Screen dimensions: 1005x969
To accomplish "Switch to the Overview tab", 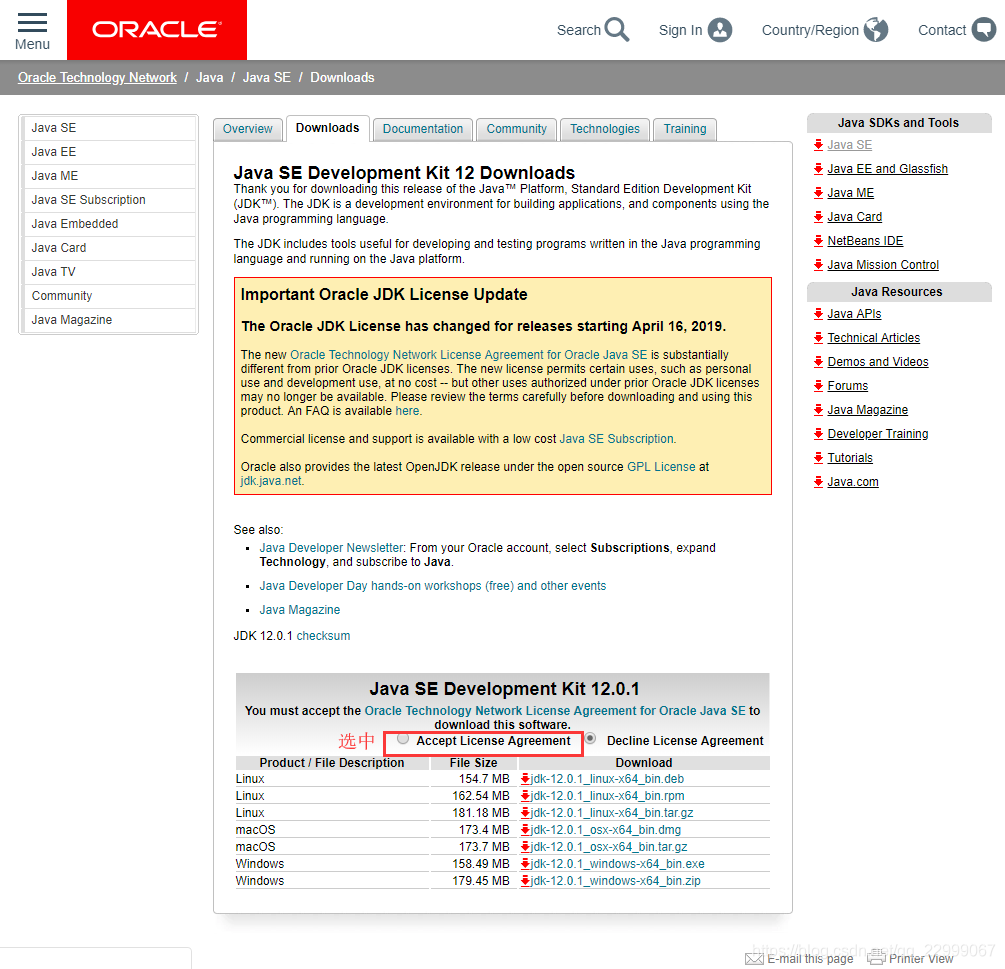I will click(247, 129).
